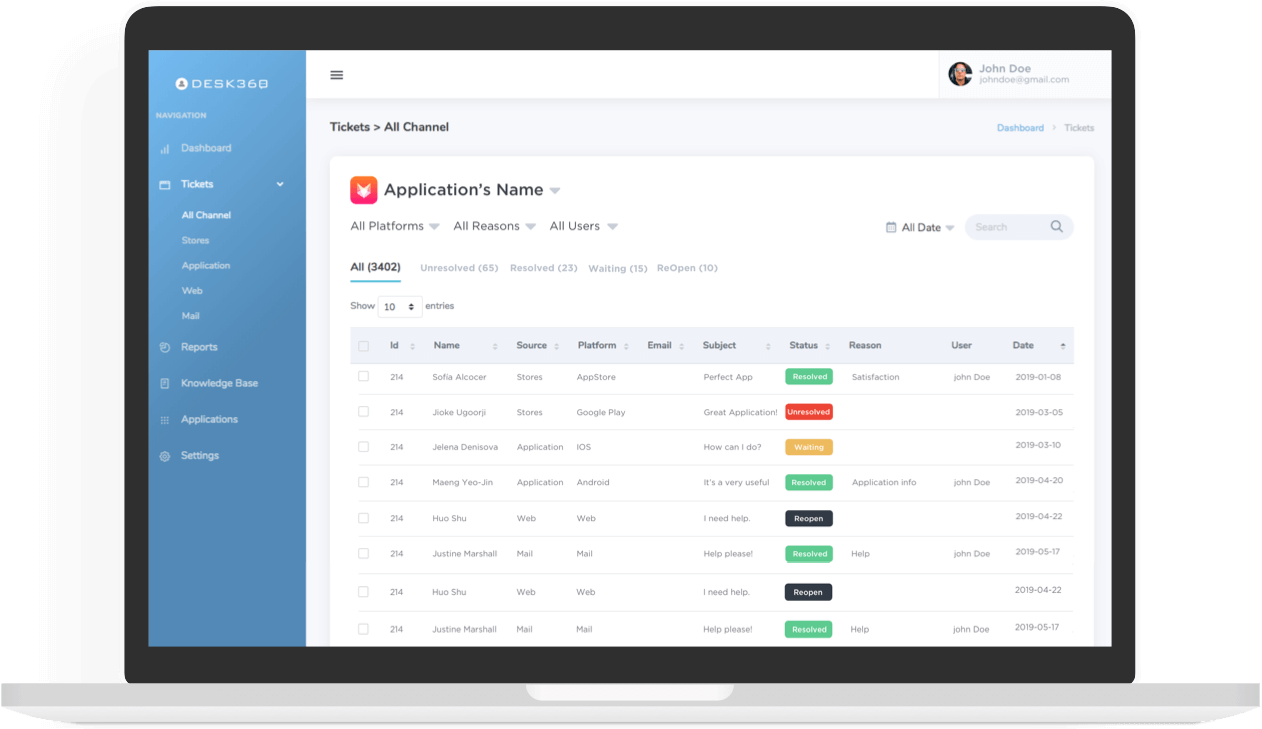Image resolution: width=1262 pixels, height=729 pixels.
Task: Open the Show entries count selector
Action: click(x=400, y=307)
